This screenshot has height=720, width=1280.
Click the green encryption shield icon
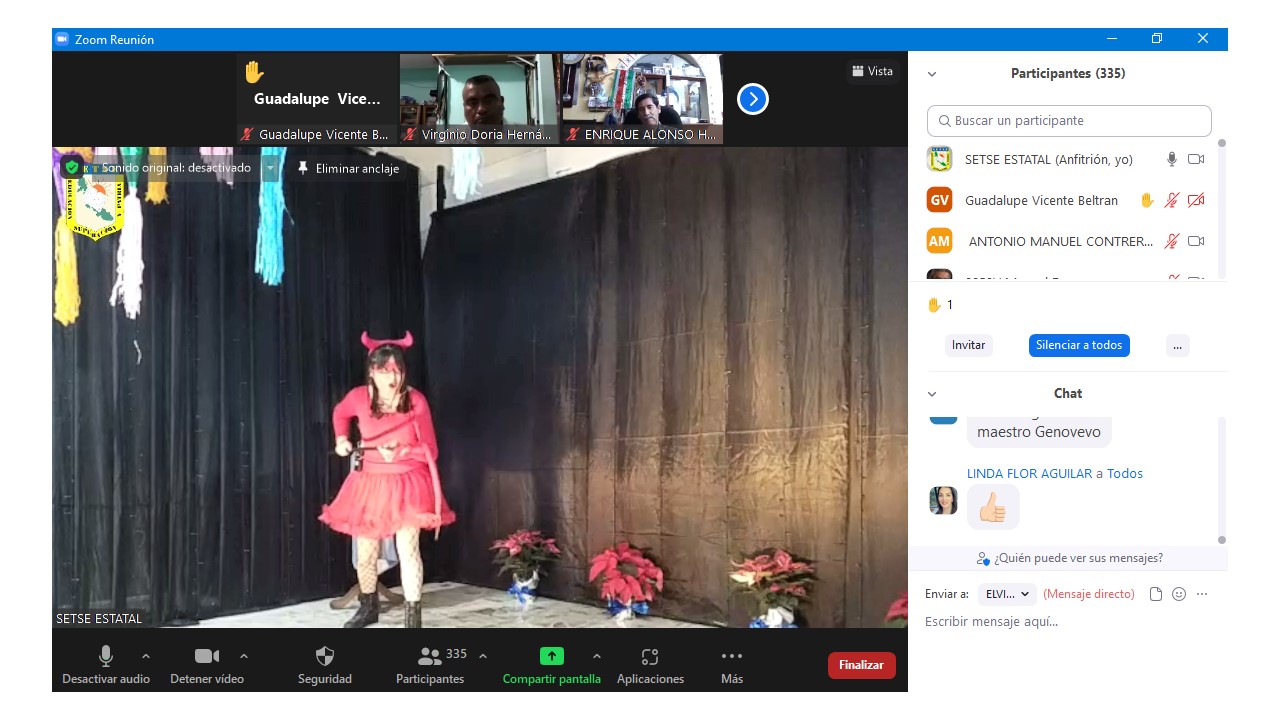[72, 168]
